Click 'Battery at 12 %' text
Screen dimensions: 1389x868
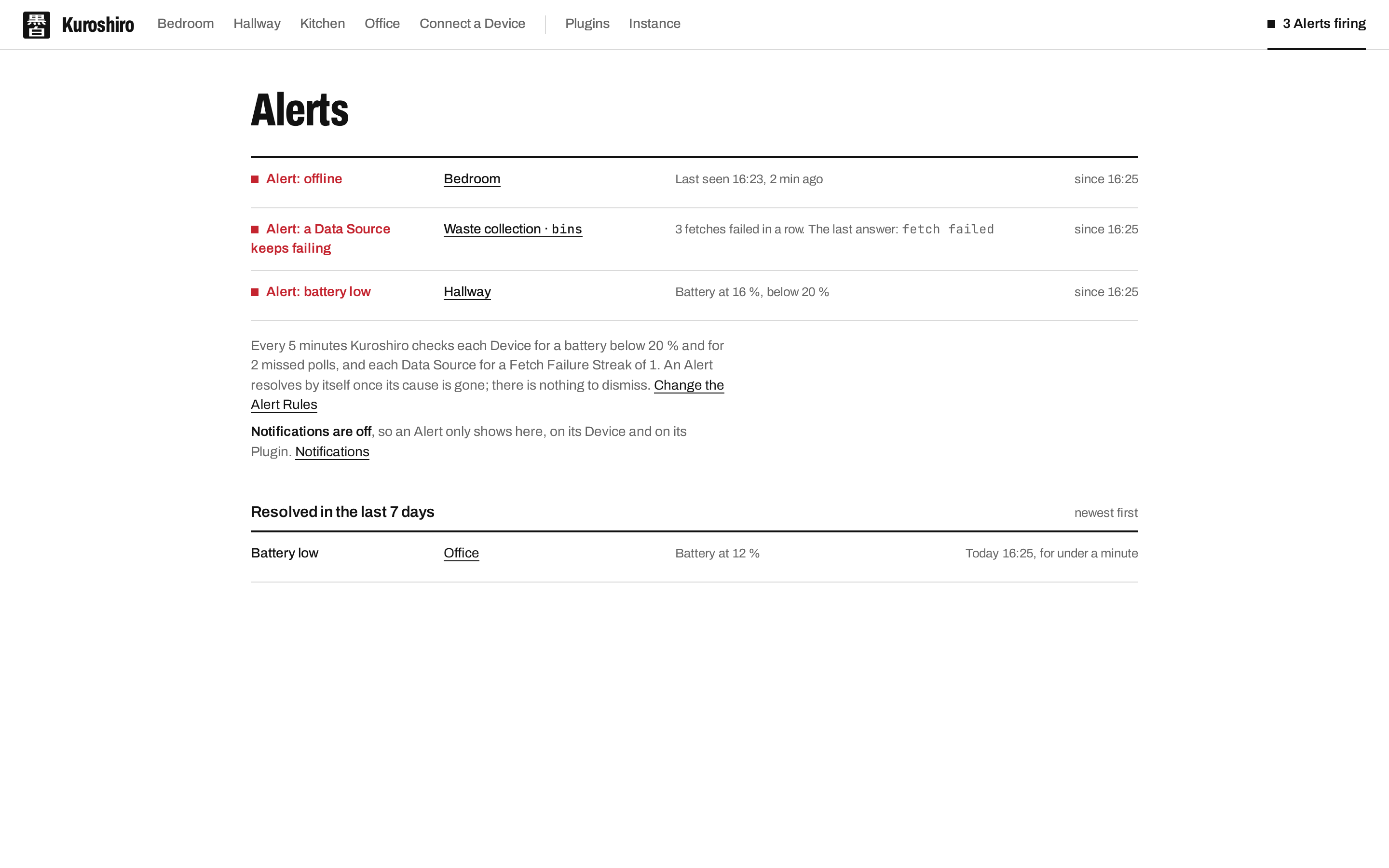click(718, 554)
